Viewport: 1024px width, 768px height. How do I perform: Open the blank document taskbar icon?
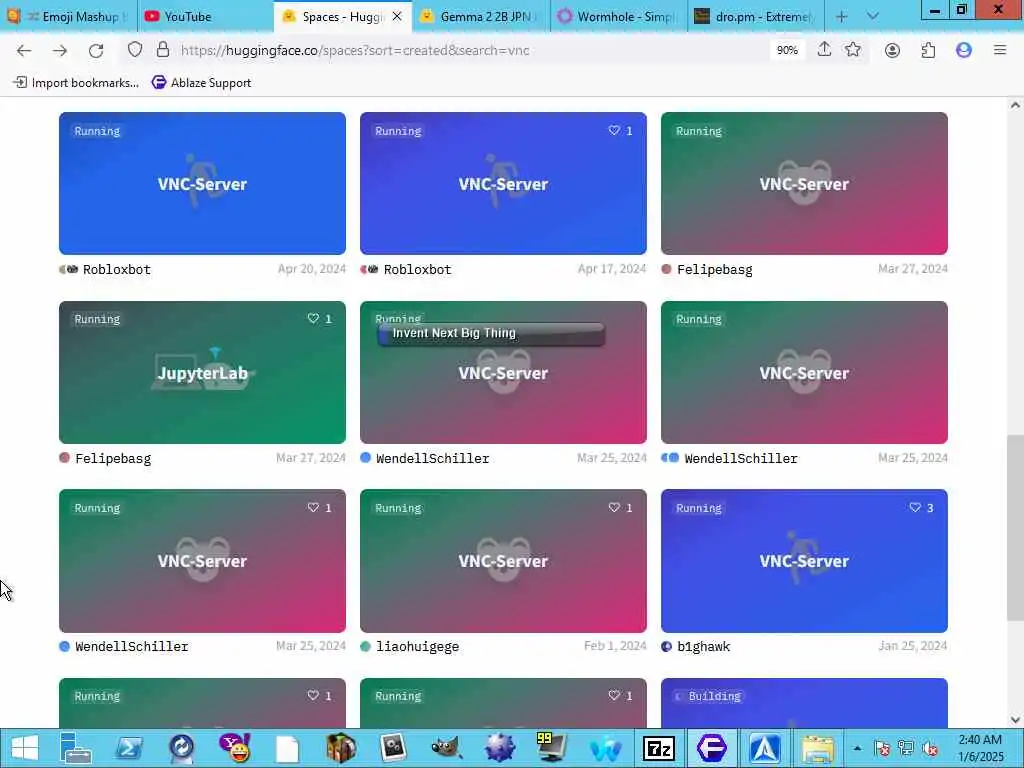point(287,748)
